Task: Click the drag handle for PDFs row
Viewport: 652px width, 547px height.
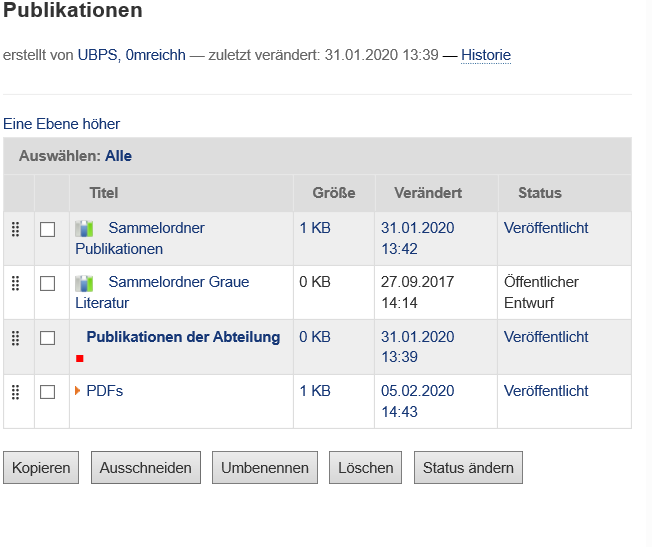Action: click(15, 392)
